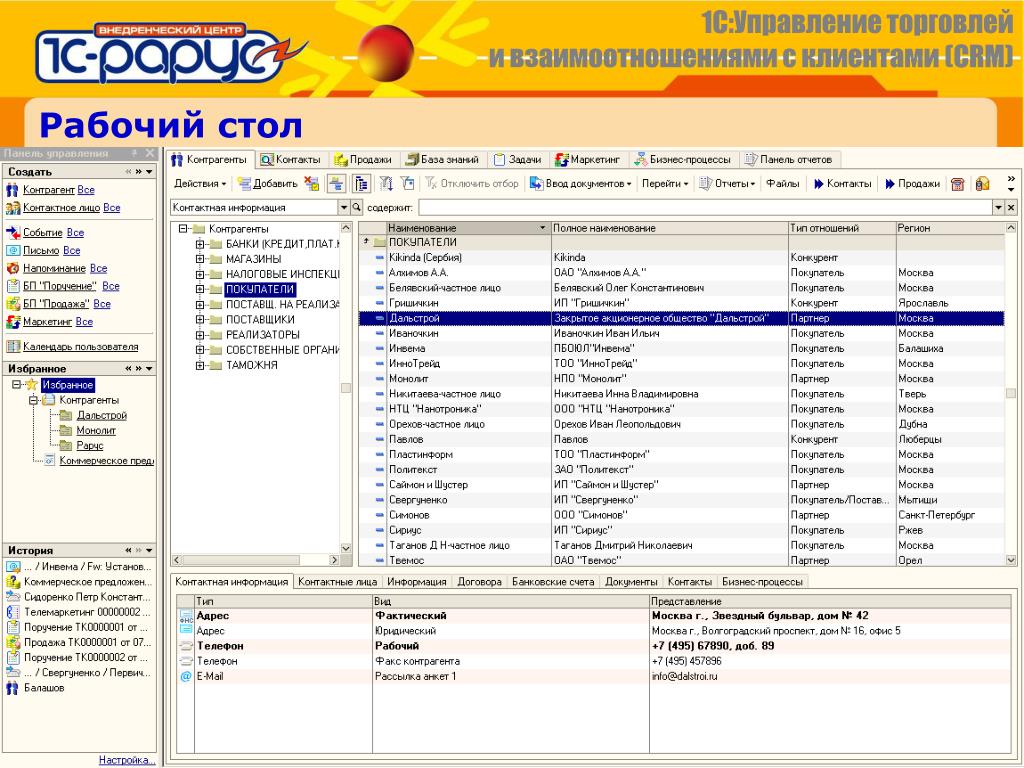Click the Настройка link at bottom left
Image resolution: width=1024 pixels, height=768 pixels.
tap(127, 760)
